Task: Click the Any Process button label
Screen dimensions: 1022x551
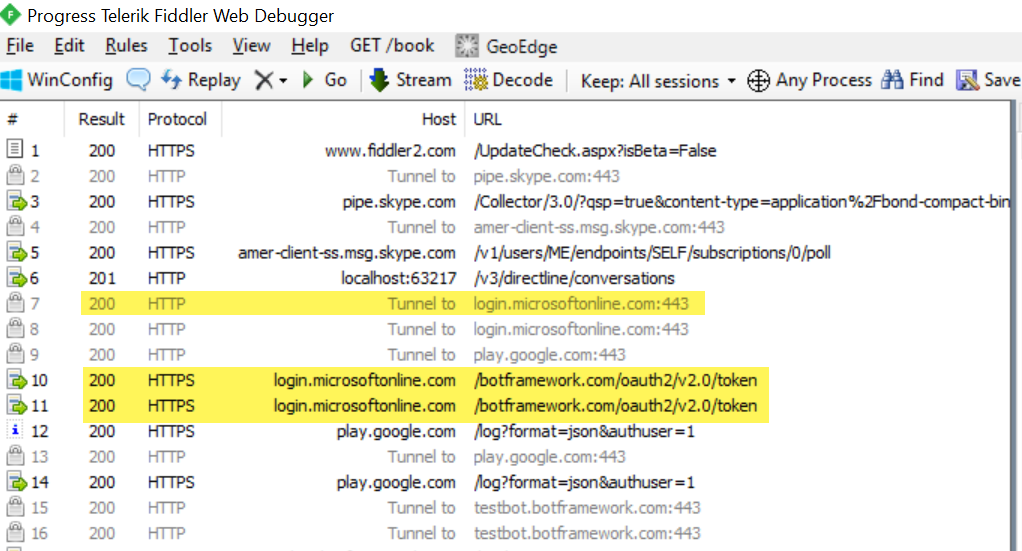Action: pyautogui.click(x=824, y=80)
